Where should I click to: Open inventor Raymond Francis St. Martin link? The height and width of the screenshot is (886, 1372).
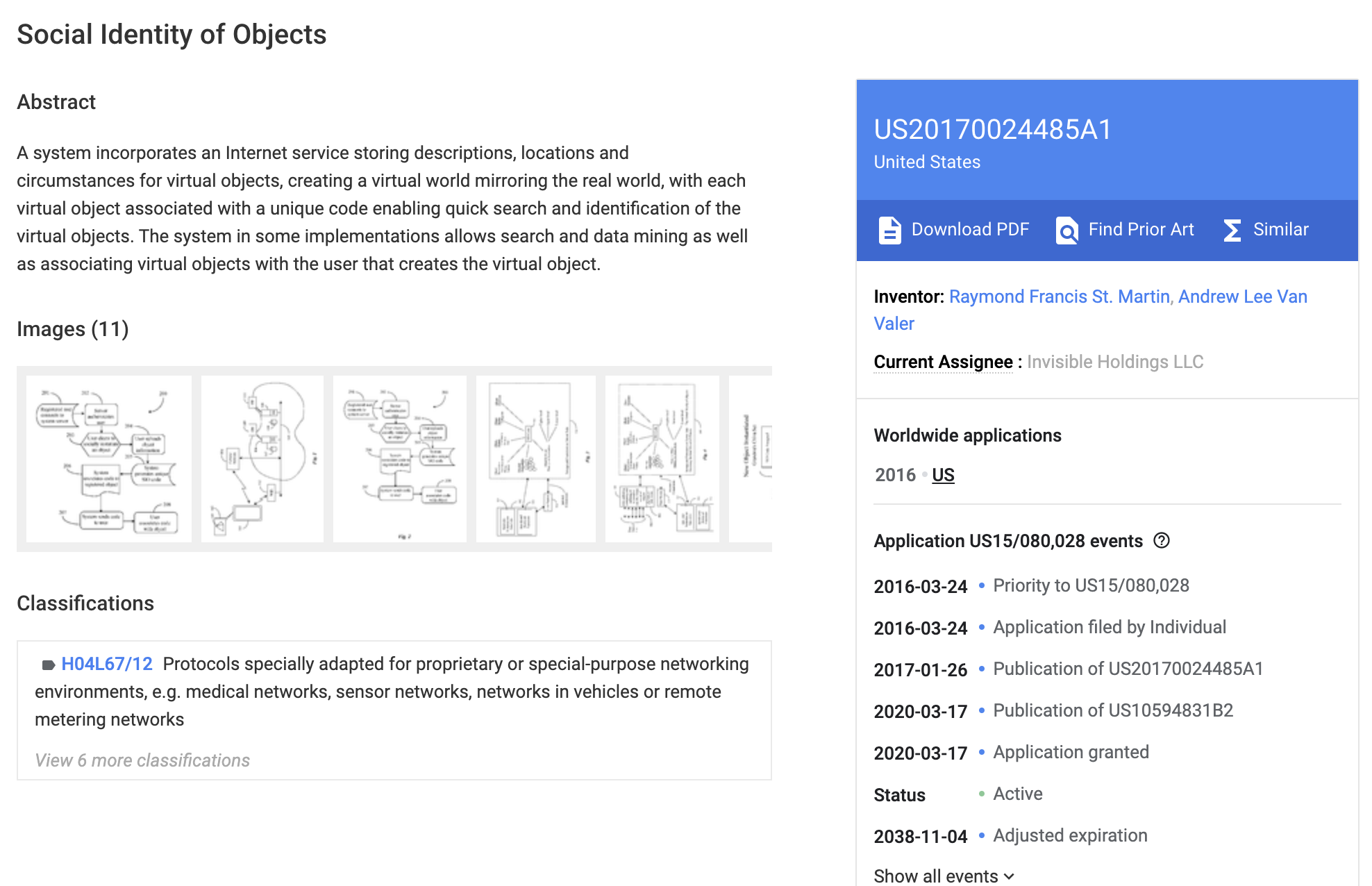point(1060,296)
